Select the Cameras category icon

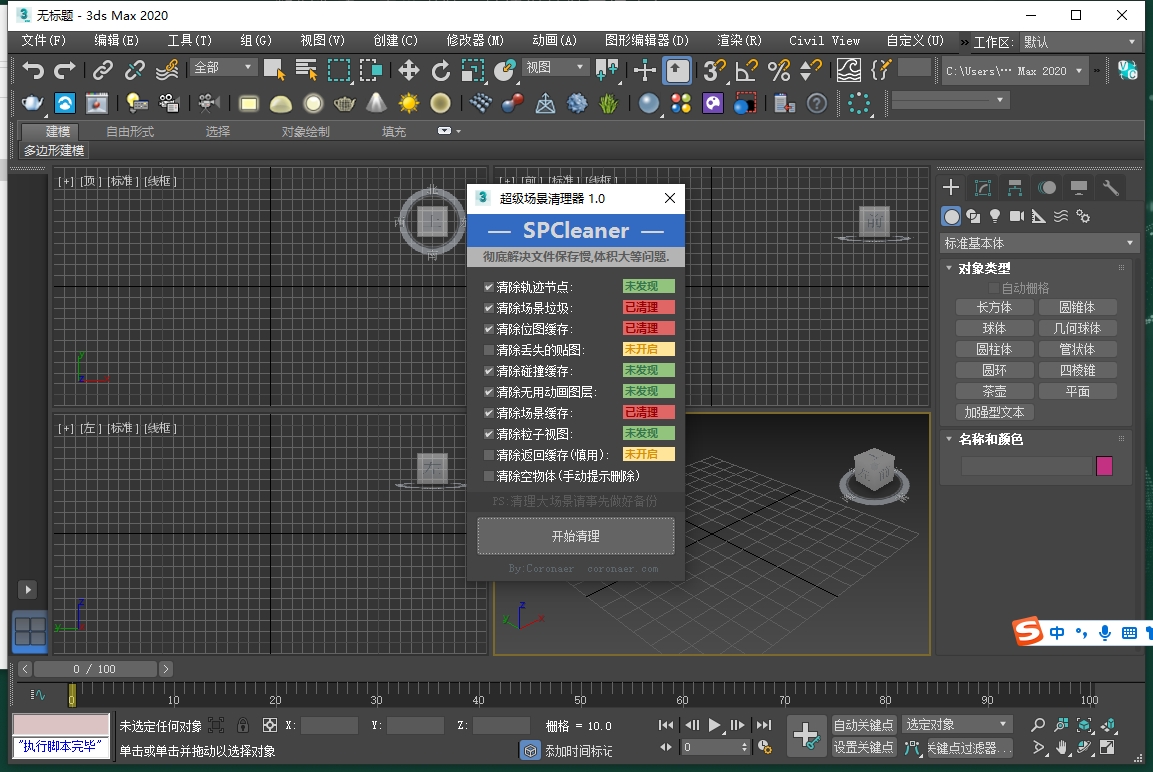1017,215
